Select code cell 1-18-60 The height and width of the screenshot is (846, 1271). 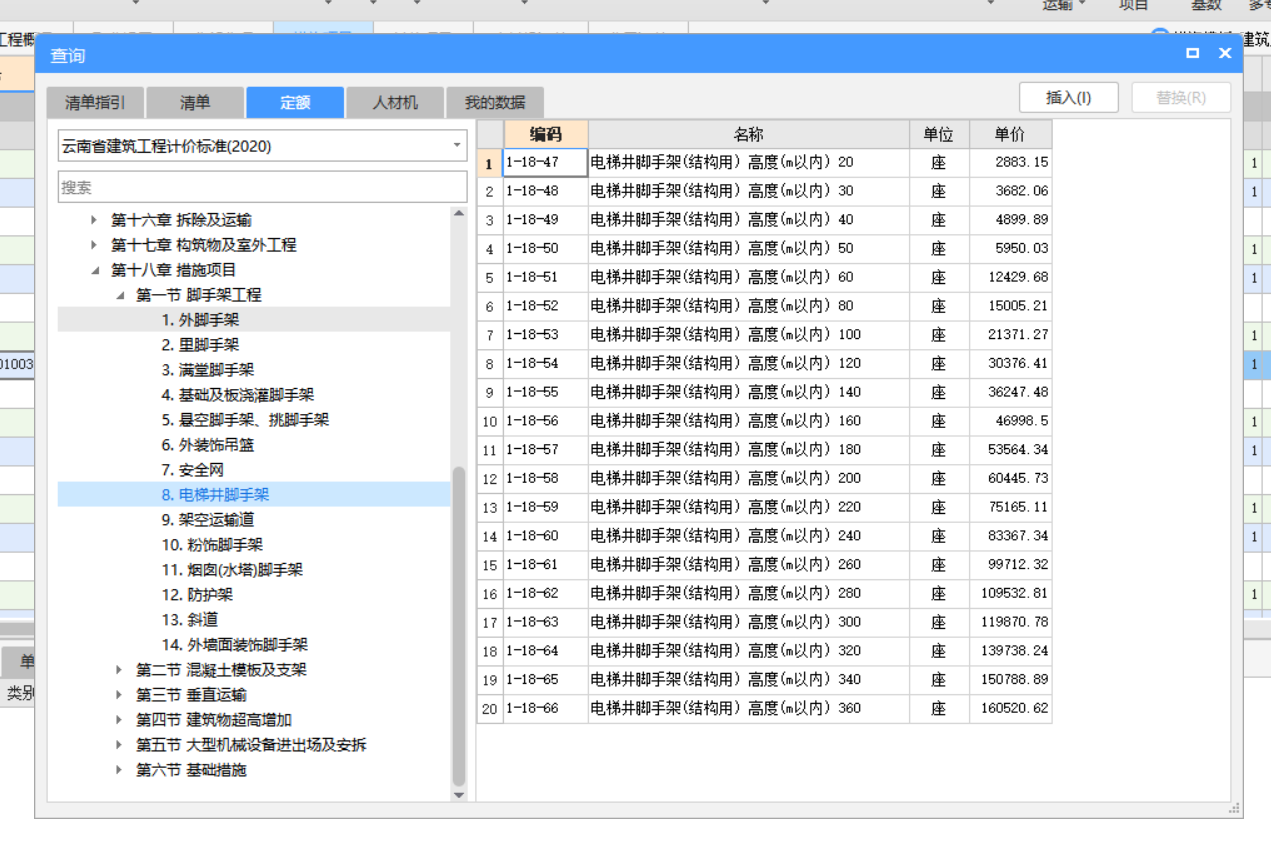(x=546, y=536)
